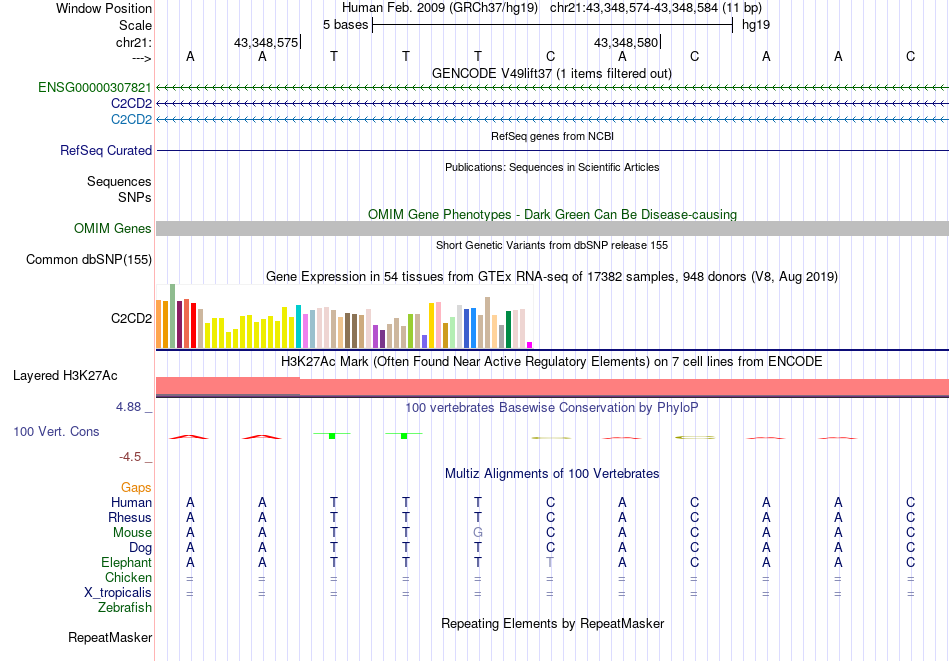Image resolution: width=950 pixels, height=661 pixels.
Task: Open Multiz Alignments of 100 Vertebrates title
Action: point(552,474)
